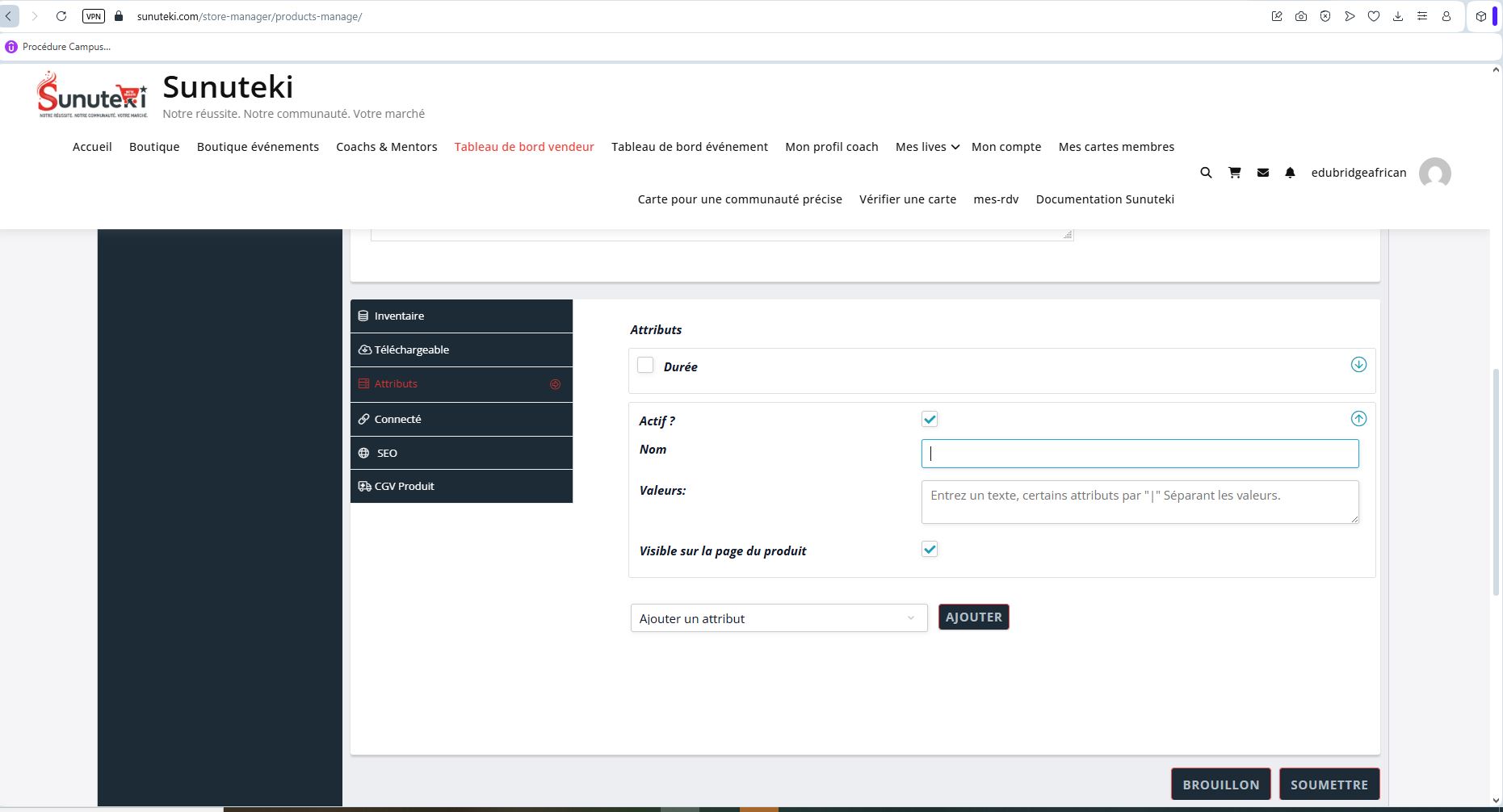Toggle Visible sur la page du produit checkbox
This screenshot has width=1503, height=812.
click(930, 550)
